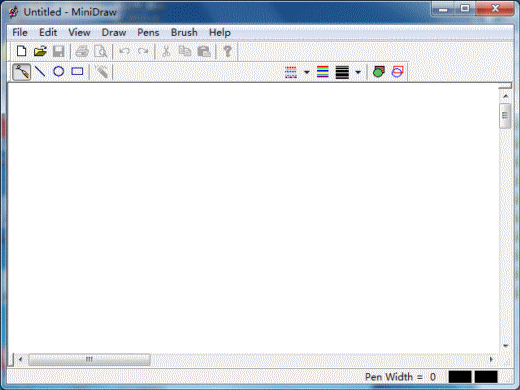Click the Pen Width status bar text
The image size is (520, 390).
(400, 377)
